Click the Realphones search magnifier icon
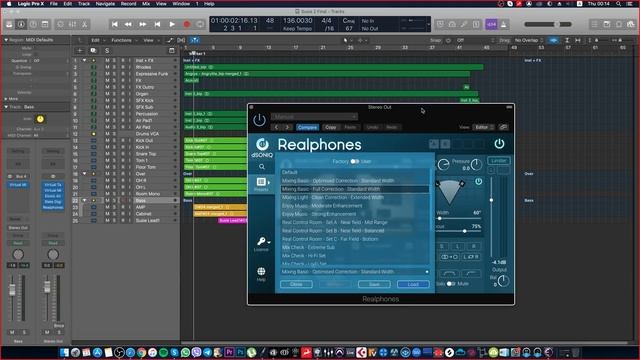Image resolution: width=640 pixels, height=360 pixels. pyautogui.click(x=262, y=167)
